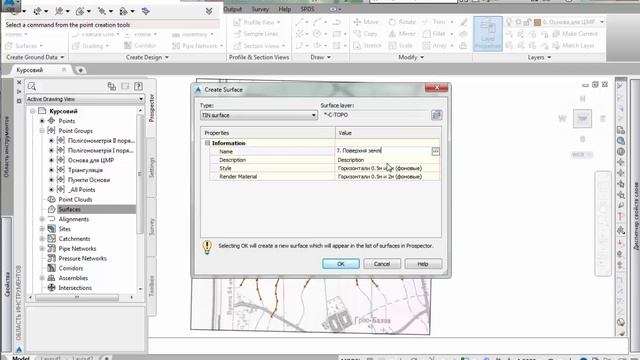
Task: Select Surfaces in Prospector tree
Action: click(x=69, y=209)
